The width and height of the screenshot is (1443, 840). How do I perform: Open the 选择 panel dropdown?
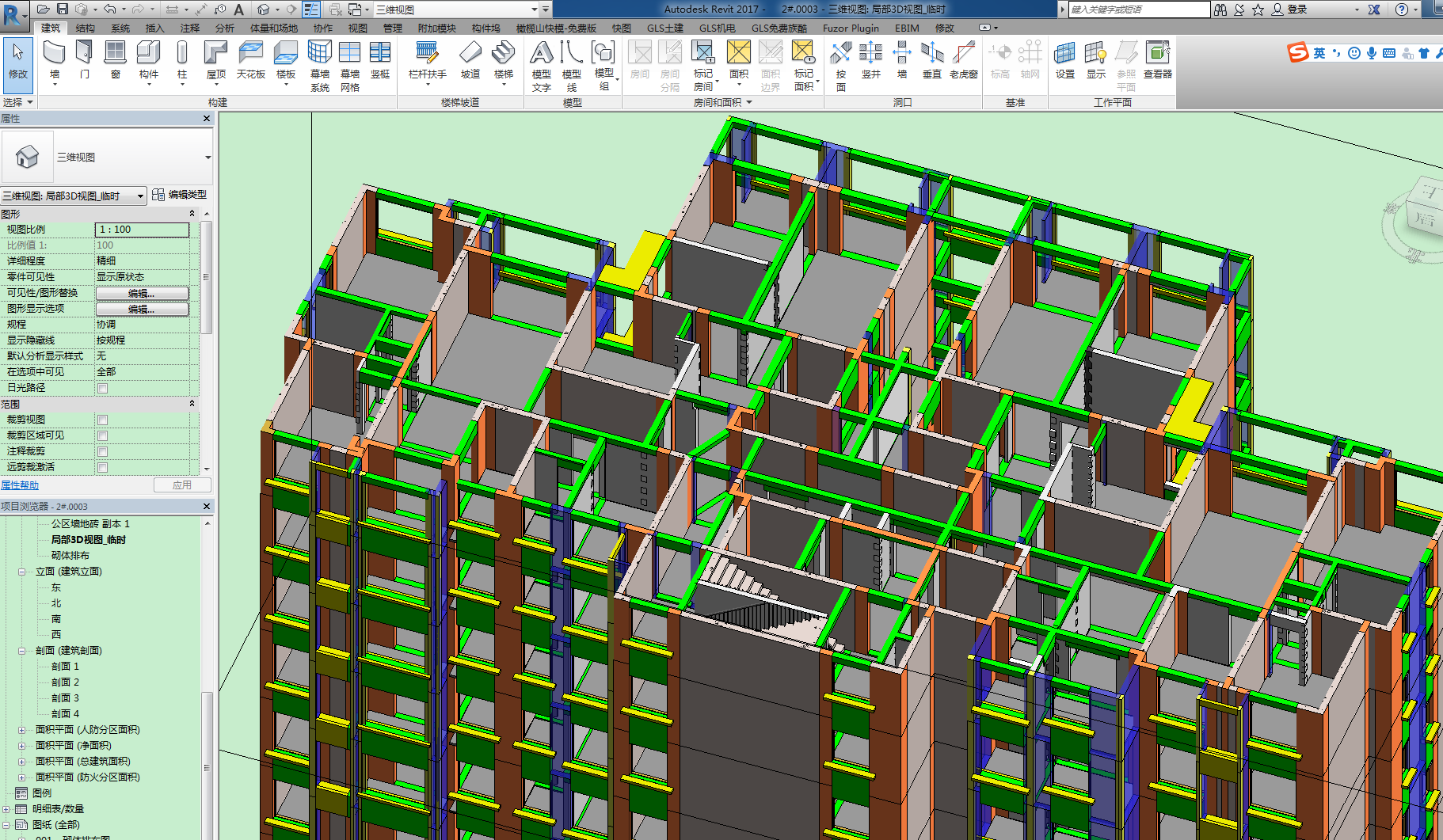(17, 102)
